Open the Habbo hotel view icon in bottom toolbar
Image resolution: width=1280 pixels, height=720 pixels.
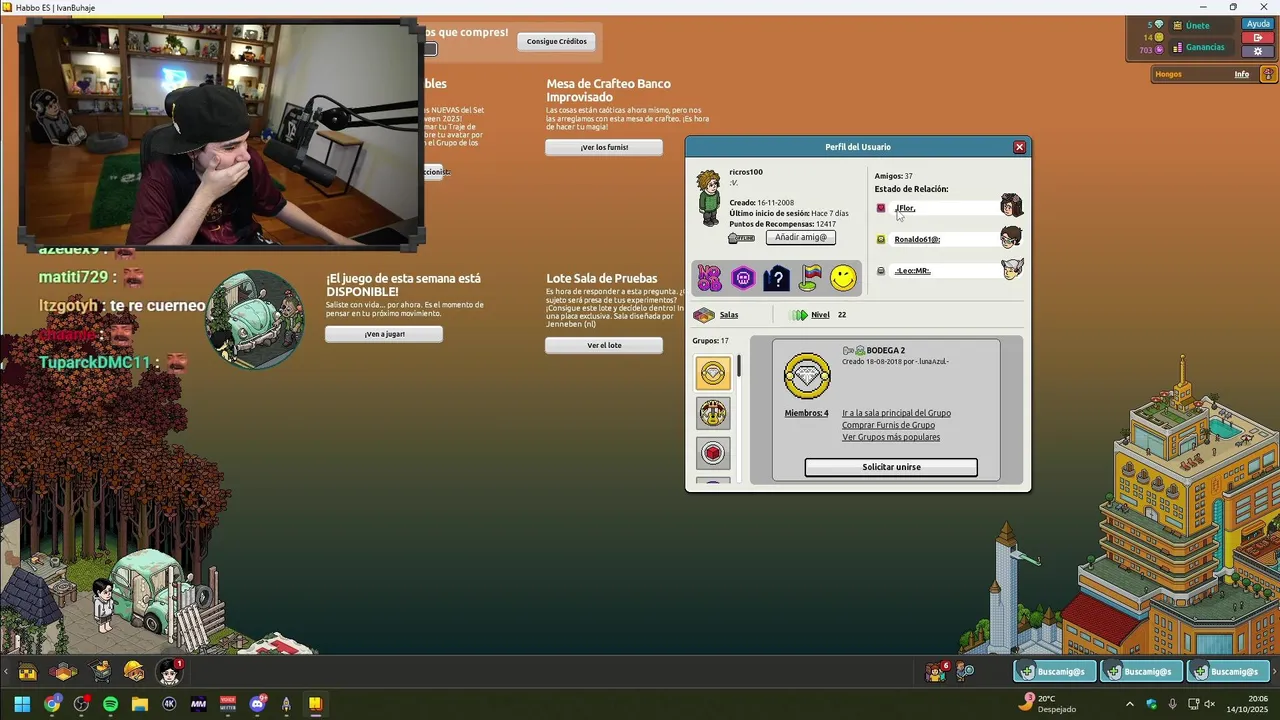point(27,672)
